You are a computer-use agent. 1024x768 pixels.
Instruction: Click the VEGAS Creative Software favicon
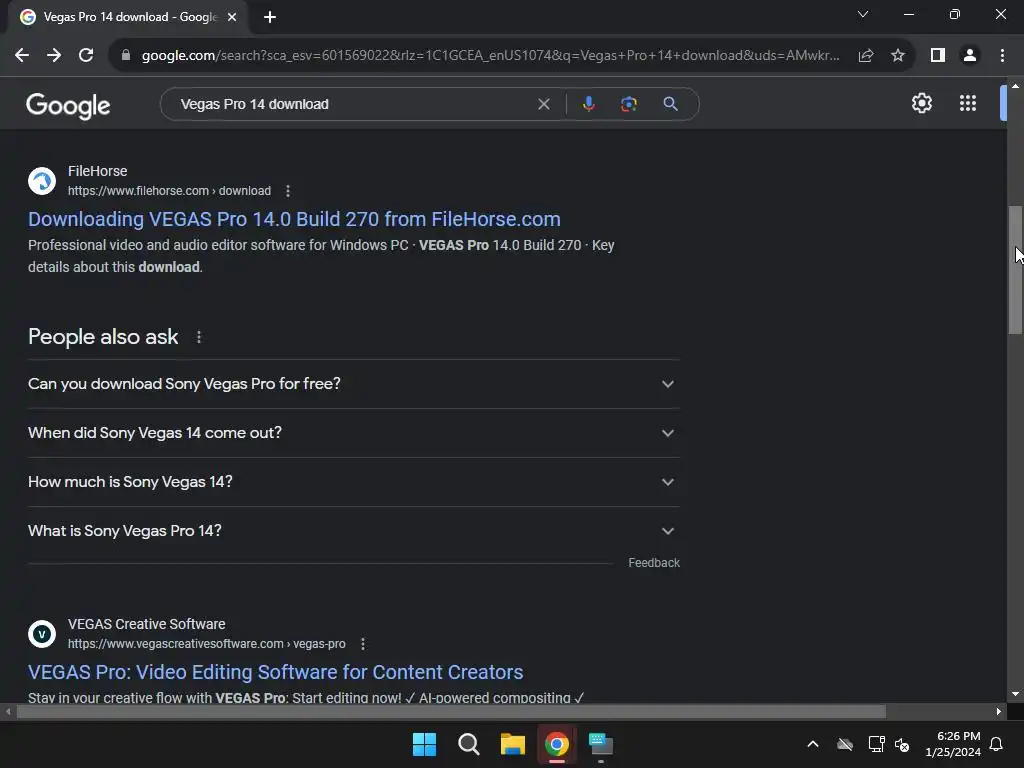pos(42,634)
